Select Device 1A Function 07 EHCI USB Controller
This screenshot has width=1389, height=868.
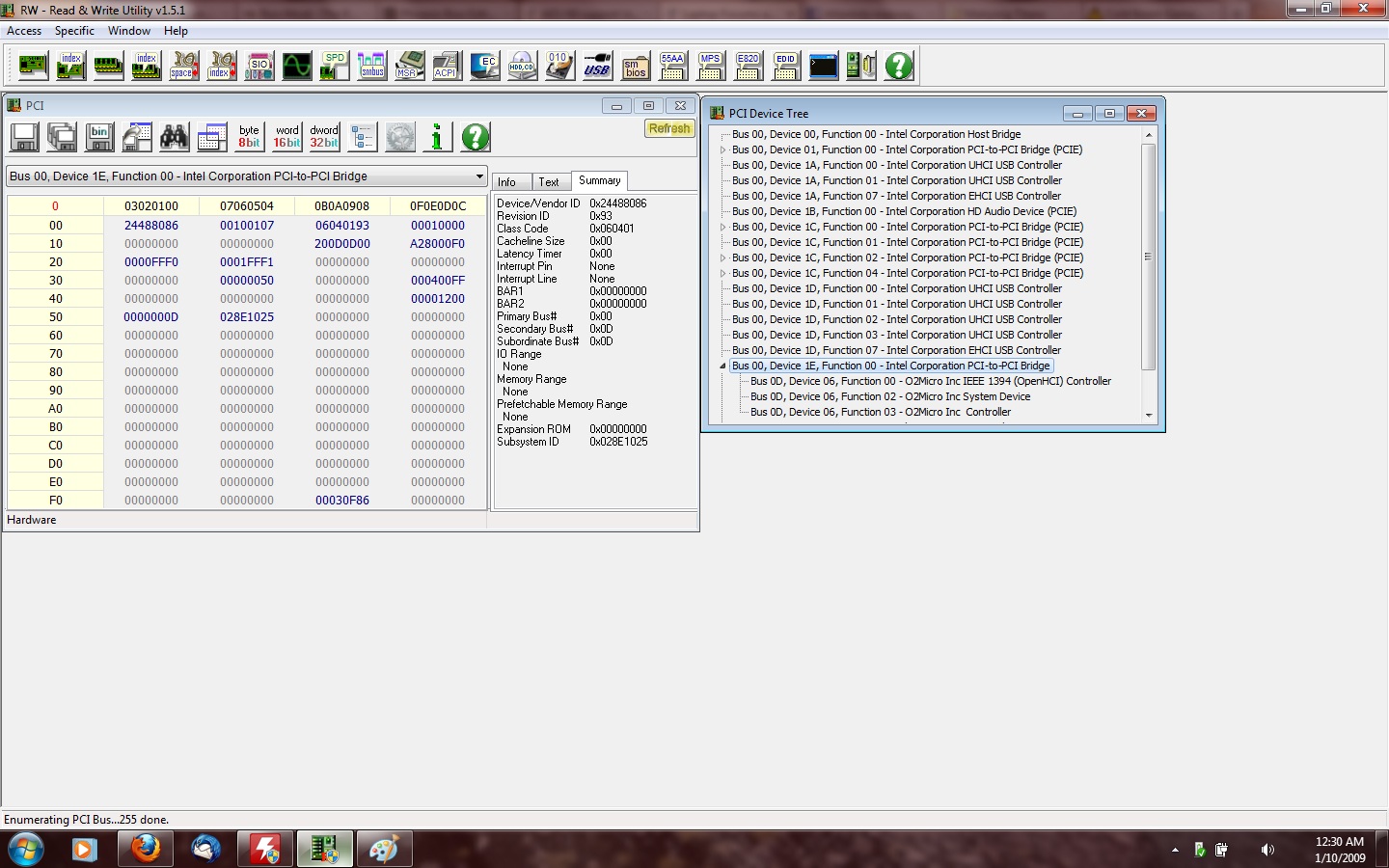[896, 196]
